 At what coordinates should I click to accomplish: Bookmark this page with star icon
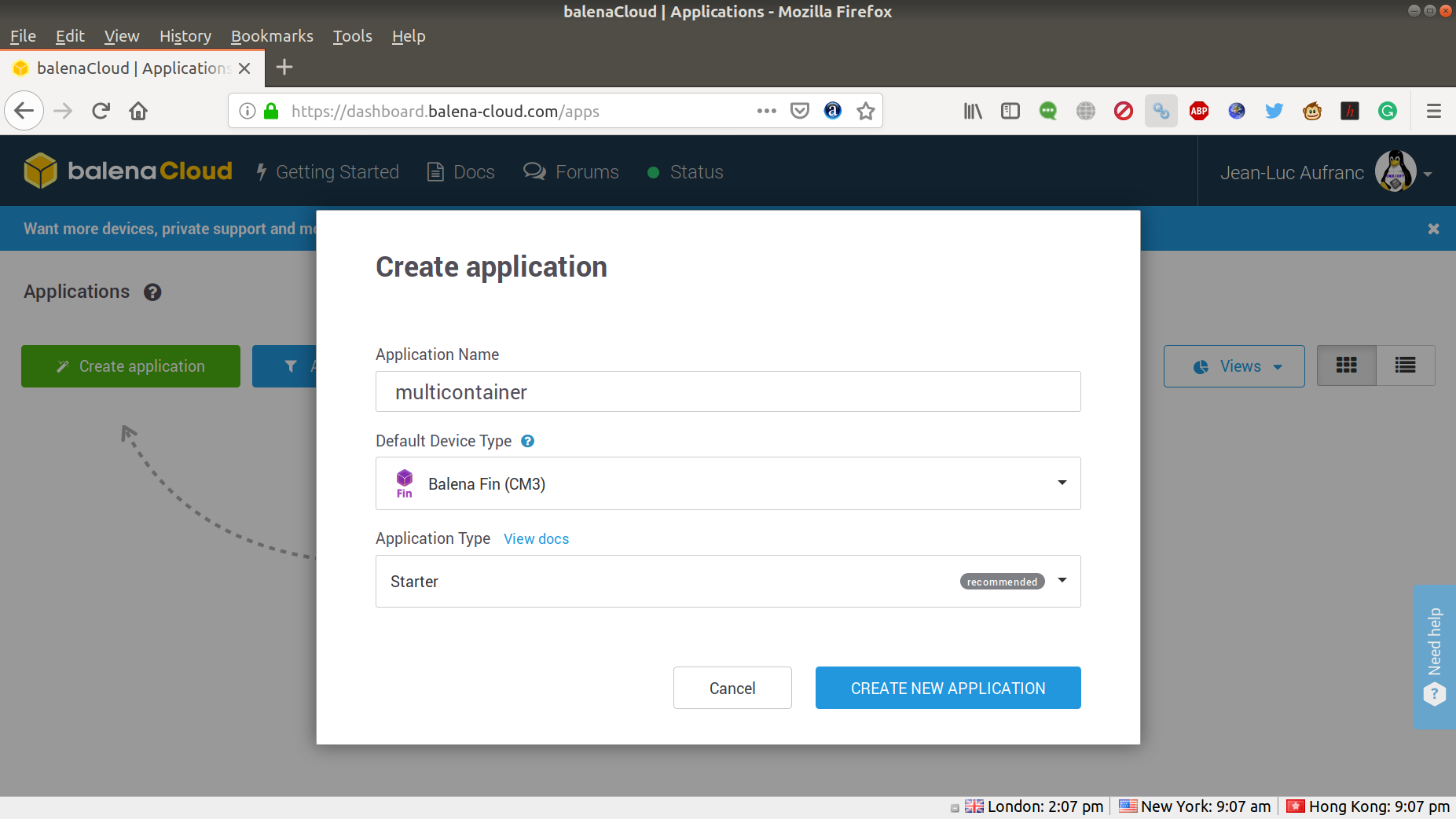[866, 111]
